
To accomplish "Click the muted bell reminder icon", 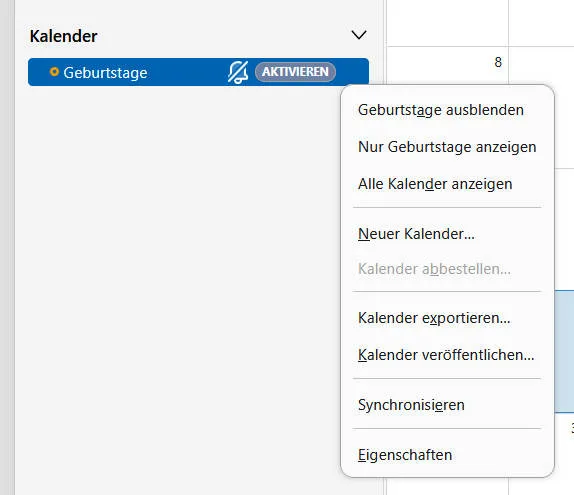I will pyautogui.click(x=238, y=72).
